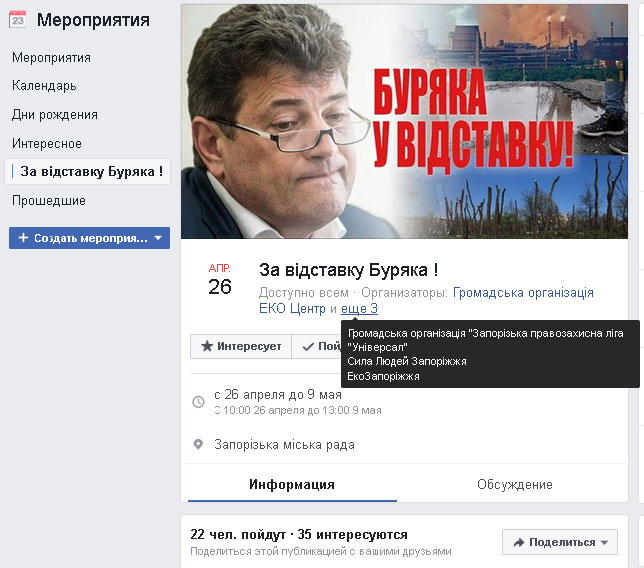644x568 pixels.
Task: Click the plus icon on Создать мероприятие
Action: pos(23,237)
